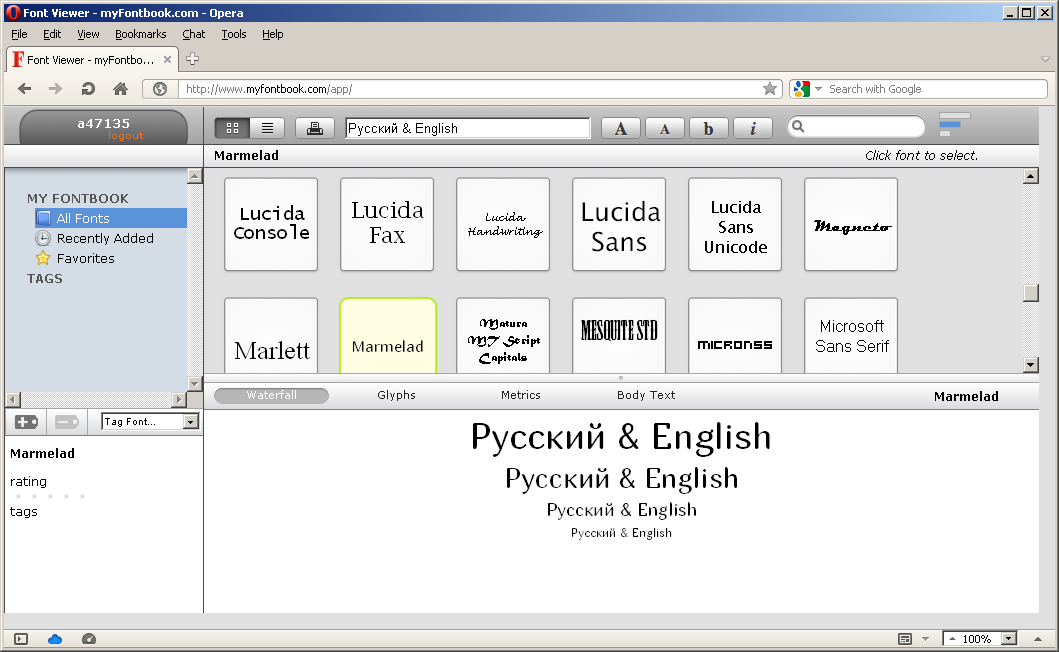The width and height of the screenshot is (1059, 652).
Task: Click the browser forward arrow
Action: (55, 89)
